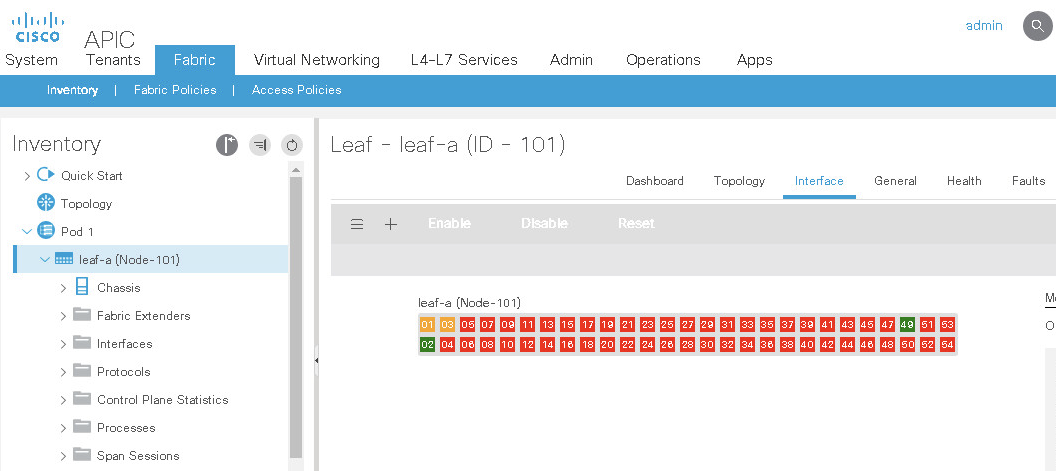Switch to the Health tab

click(964, 181)
